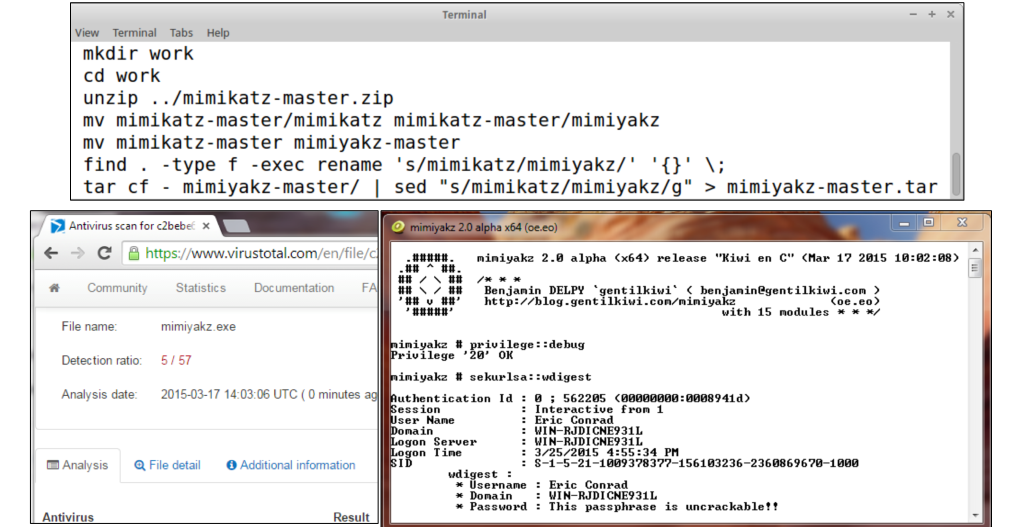Click 'This passphrase is uncrackable!!' text
The image size is (1013, 527).
pyautogui.click(x=663, y=507)
